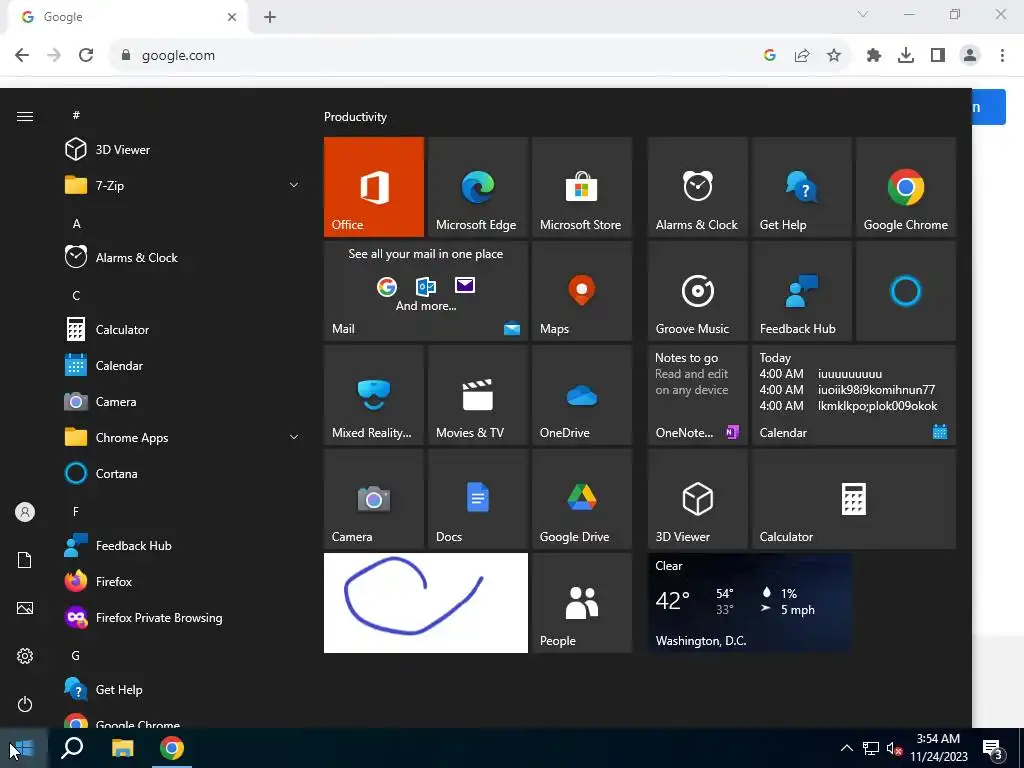Open the Washington, D.C. weather tile
Viewport: 1024px width, 768px height.
[750, 603]
